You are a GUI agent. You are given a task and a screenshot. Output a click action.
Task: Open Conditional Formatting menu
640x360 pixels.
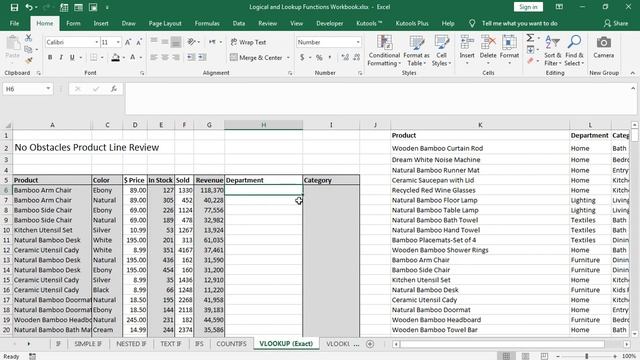click(x=384, y=51)
